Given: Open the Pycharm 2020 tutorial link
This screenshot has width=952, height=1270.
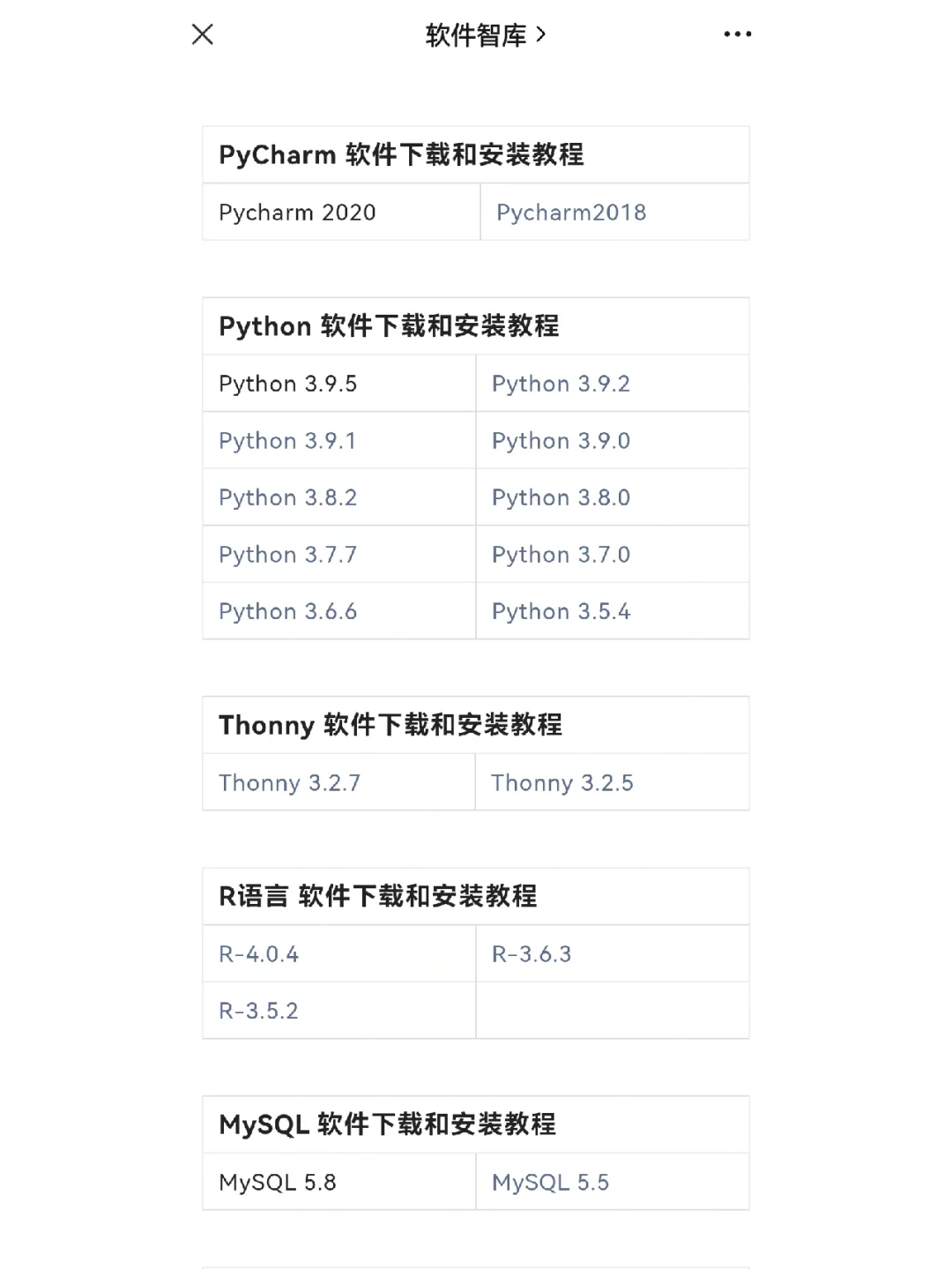Looking at the screenshot, I should pos(296,213).
